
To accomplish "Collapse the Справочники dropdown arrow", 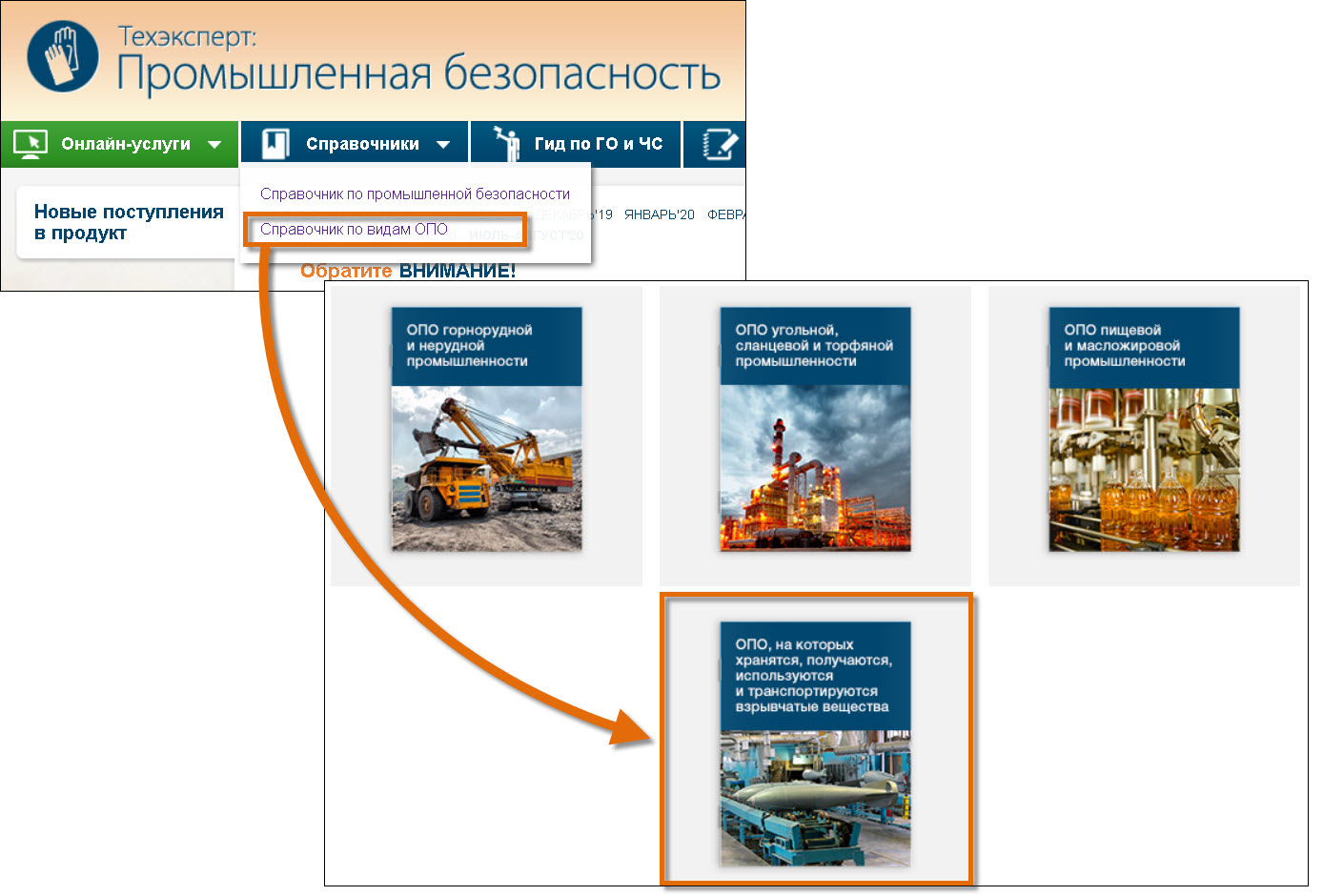I will (x=443, y=145).
